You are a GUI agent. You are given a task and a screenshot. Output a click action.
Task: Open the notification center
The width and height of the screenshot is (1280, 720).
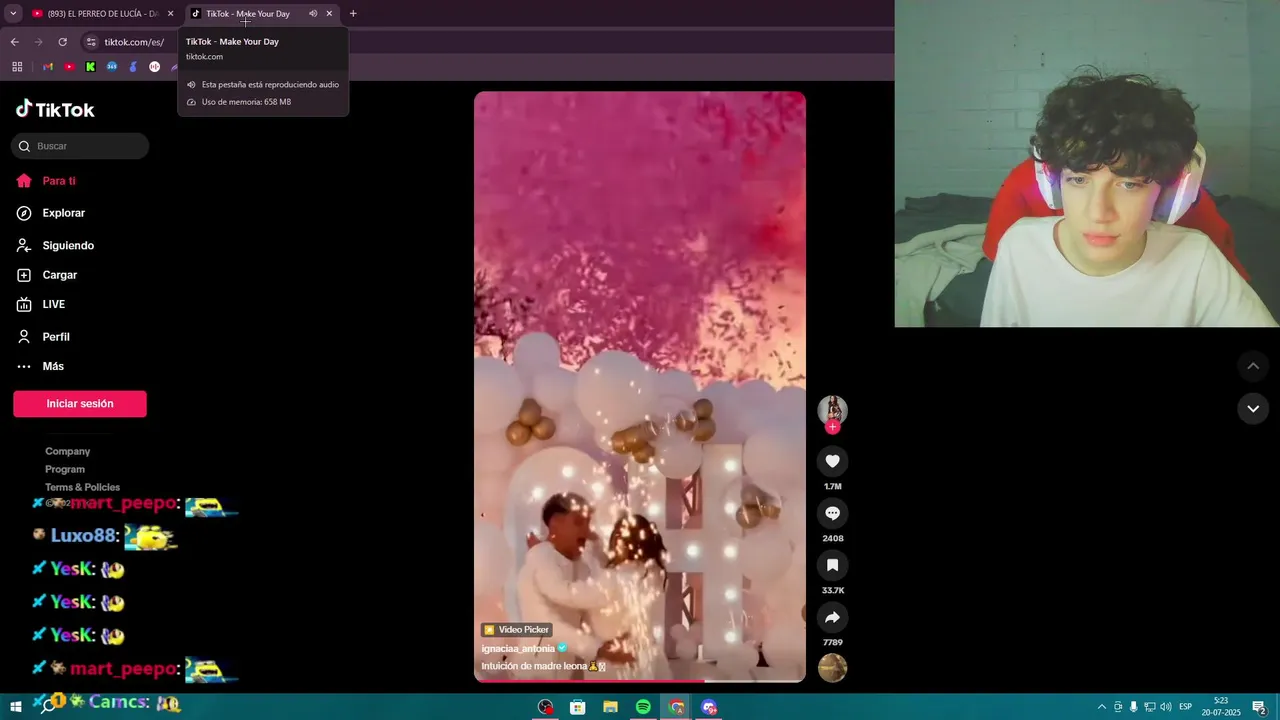(x=1259, y=707)
